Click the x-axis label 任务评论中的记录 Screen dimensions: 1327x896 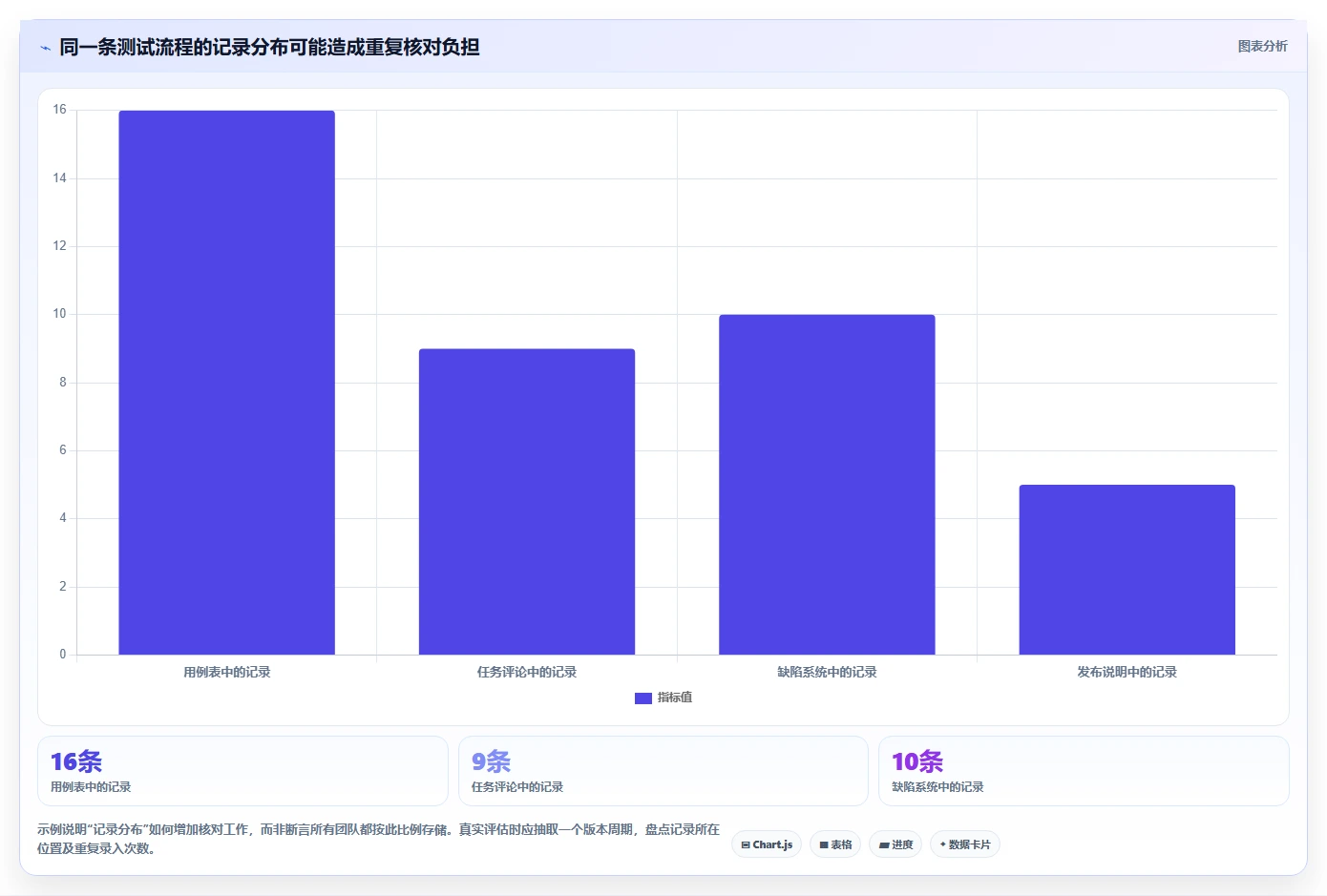pos(527,673)
